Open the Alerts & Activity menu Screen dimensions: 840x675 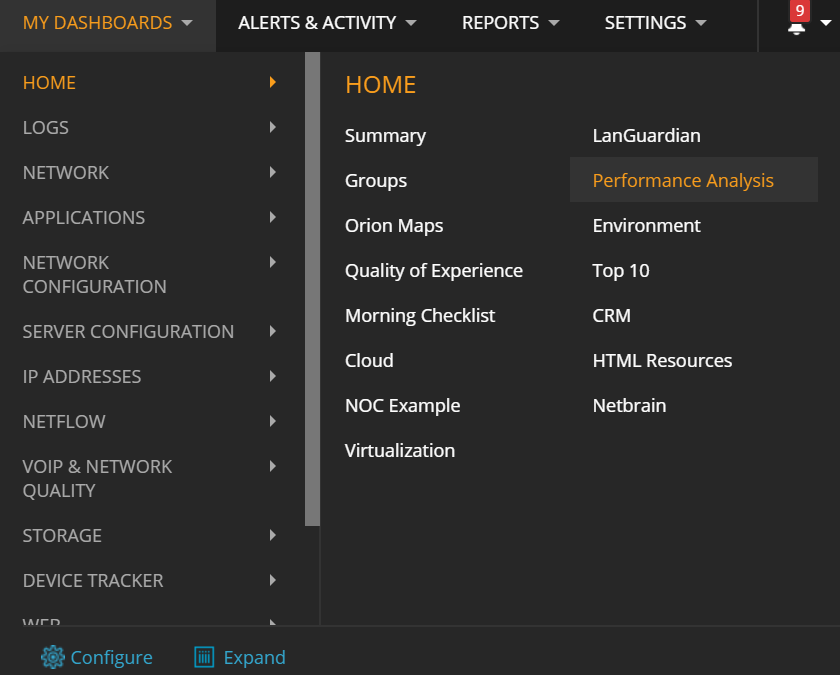coord(327,23)
